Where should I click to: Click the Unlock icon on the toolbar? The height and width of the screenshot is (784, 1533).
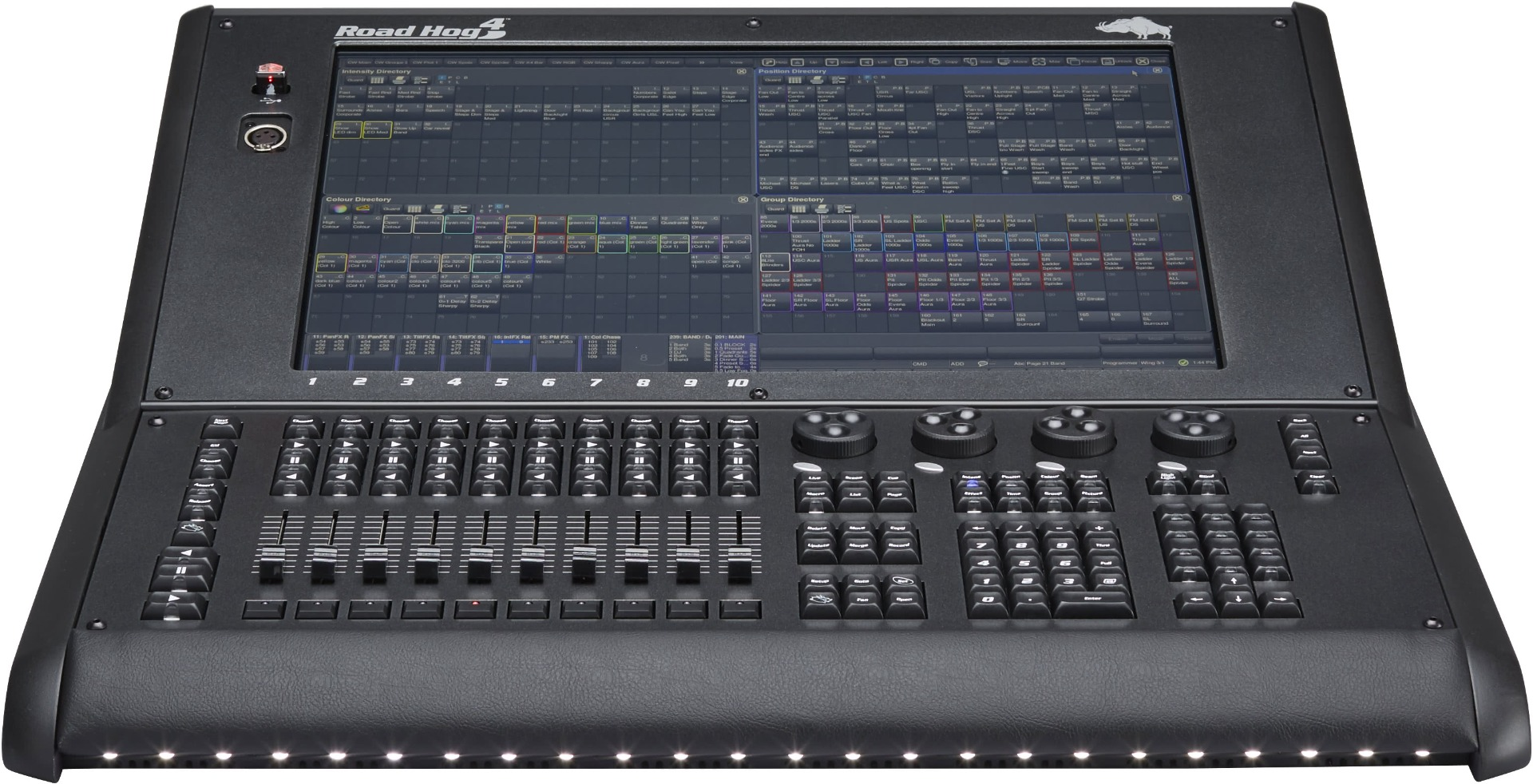[1108, 61]
